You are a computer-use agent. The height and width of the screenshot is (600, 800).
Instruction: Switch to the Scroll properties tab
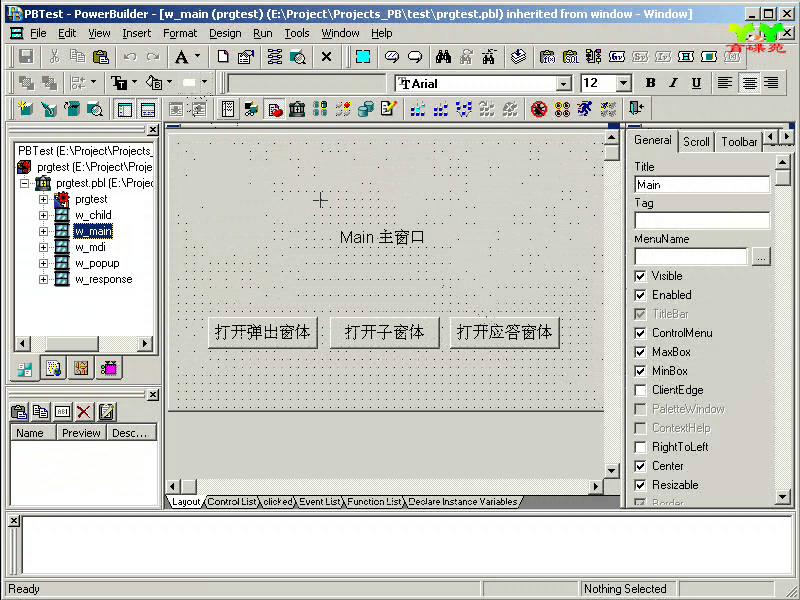696,141
